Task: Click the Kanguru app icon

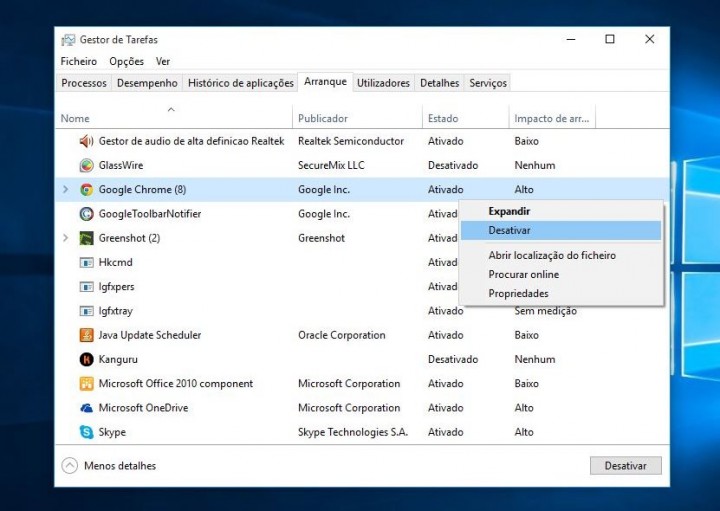Action: [86, 359]
